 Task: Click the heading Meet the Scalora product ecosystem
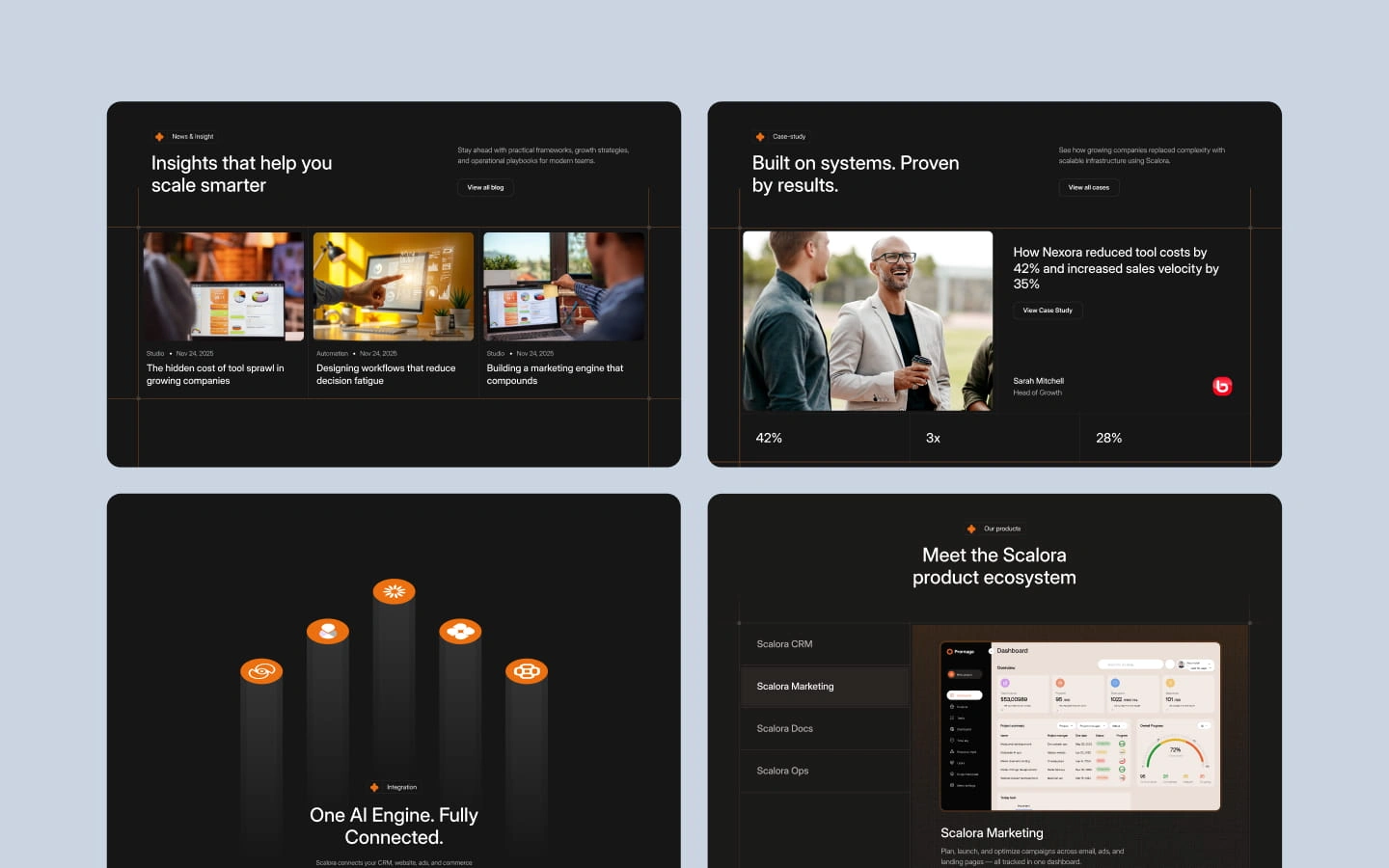click(994, 566)
